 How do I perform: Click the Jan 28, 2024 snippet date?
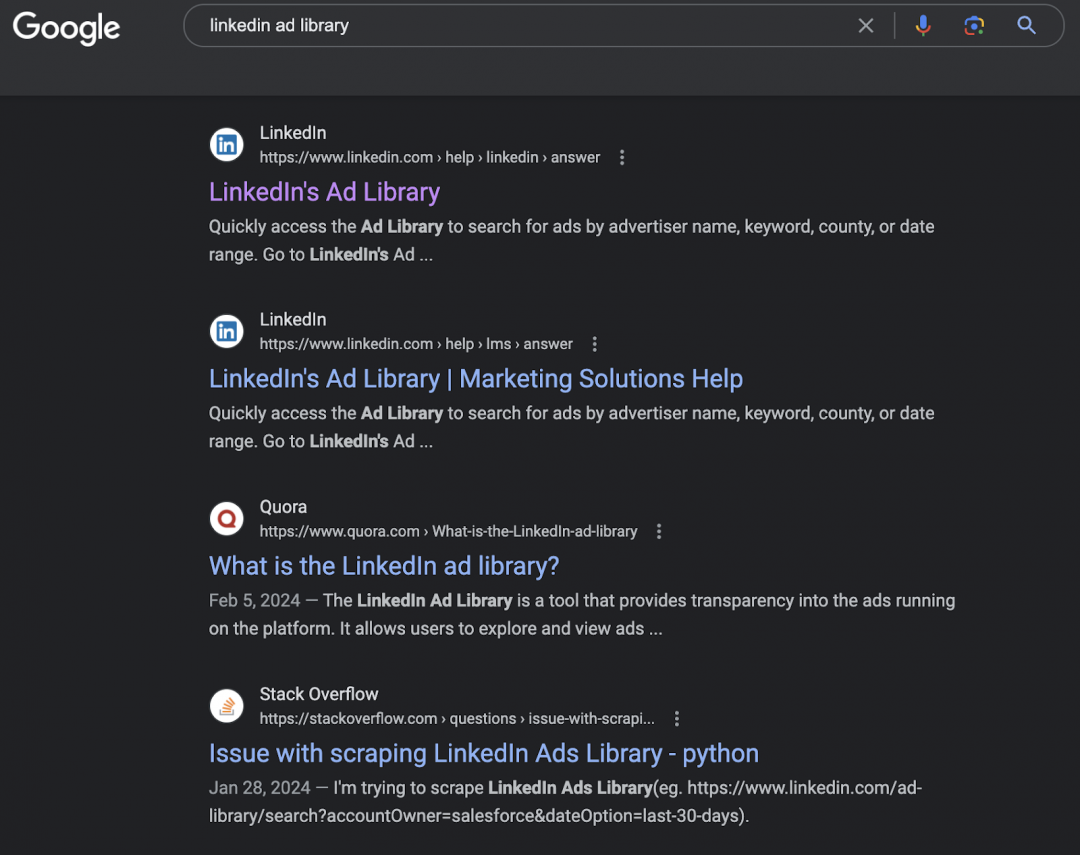pos(260,787)
